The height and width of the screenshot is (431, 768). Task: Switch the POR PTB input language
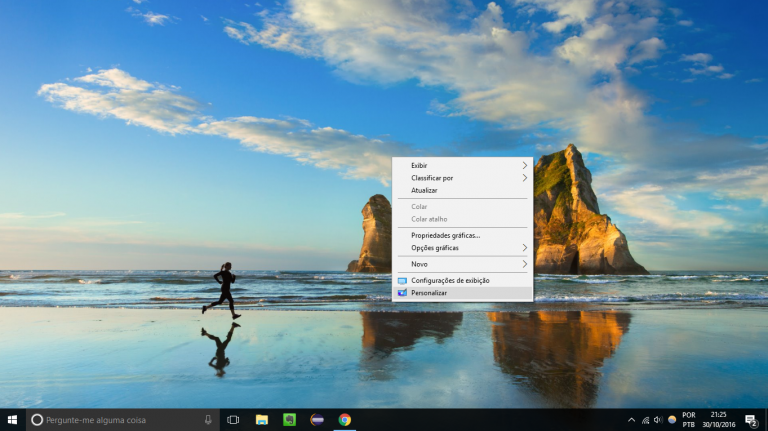[x=689, y=420]
